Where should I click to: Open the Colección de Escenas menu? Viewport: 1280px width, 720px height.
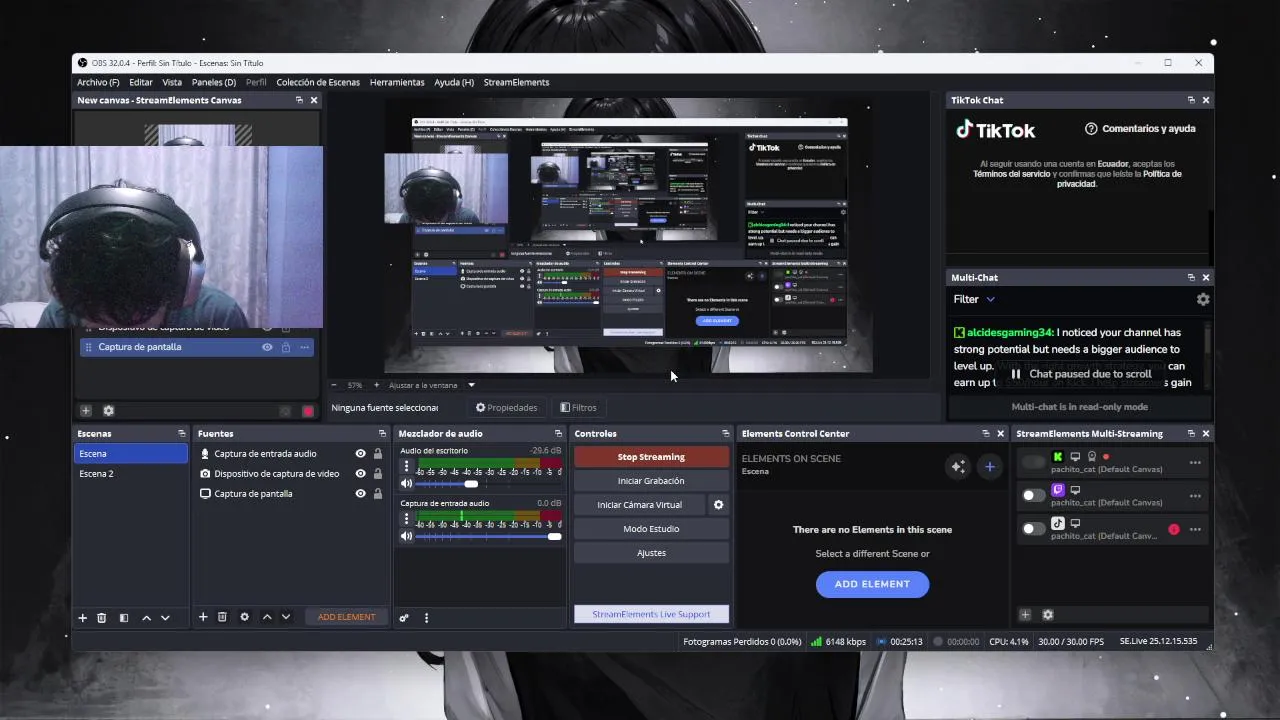click(318, 82)
